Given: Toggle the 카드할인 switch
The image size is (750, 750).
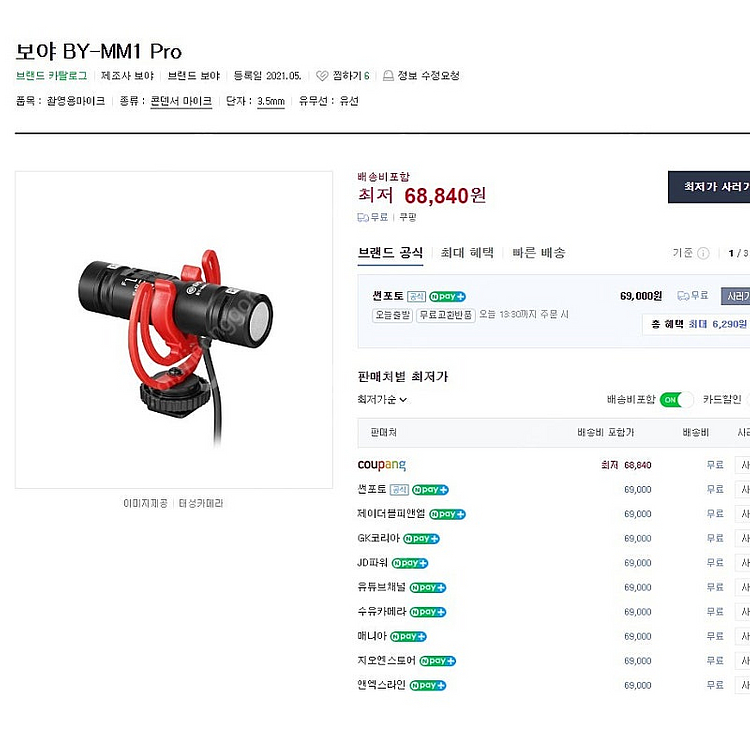Looking at the screenshot, I should tap(747, 399).
